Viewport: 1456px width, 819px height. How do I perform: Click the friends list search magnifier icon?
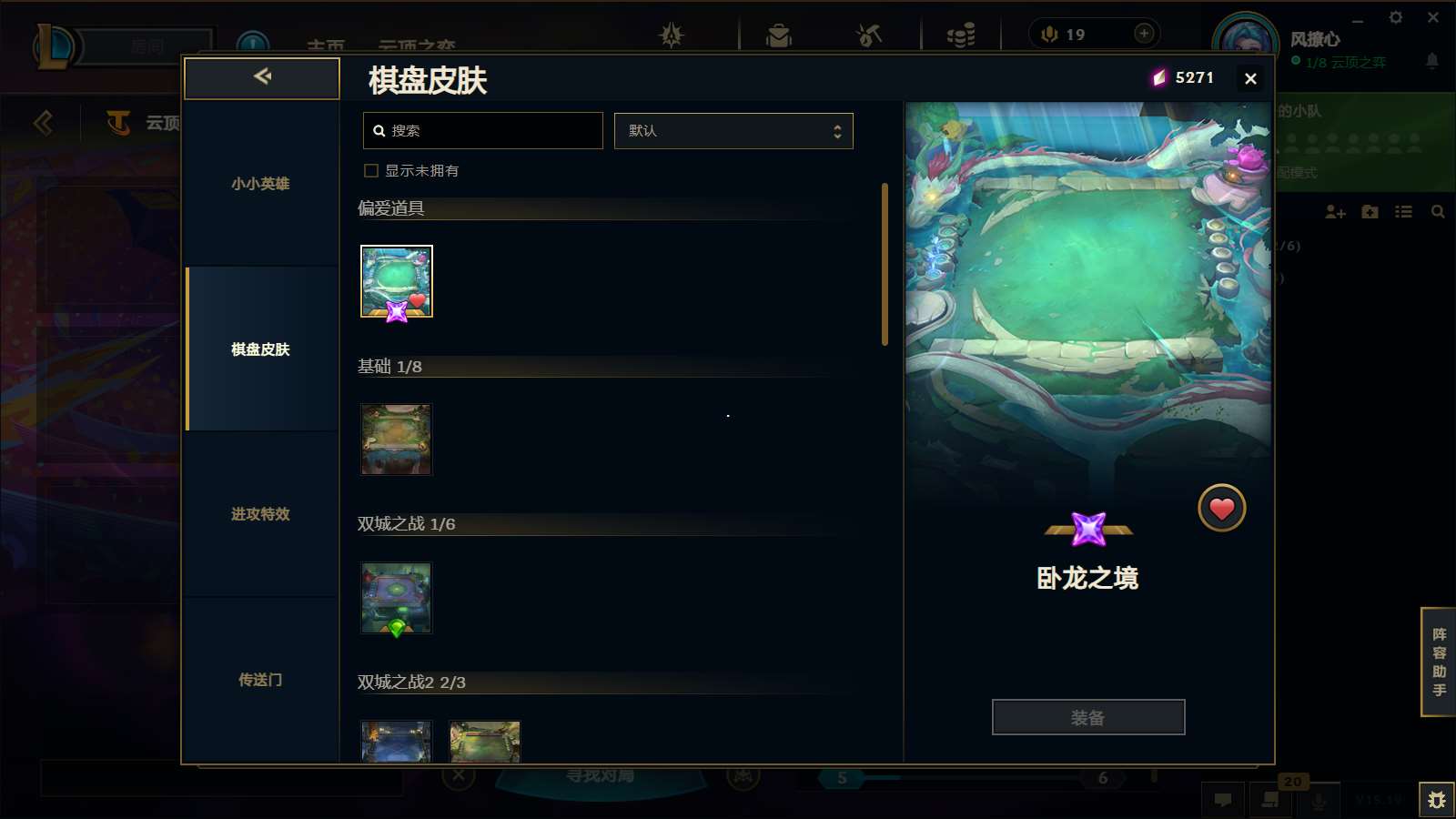1438,212
